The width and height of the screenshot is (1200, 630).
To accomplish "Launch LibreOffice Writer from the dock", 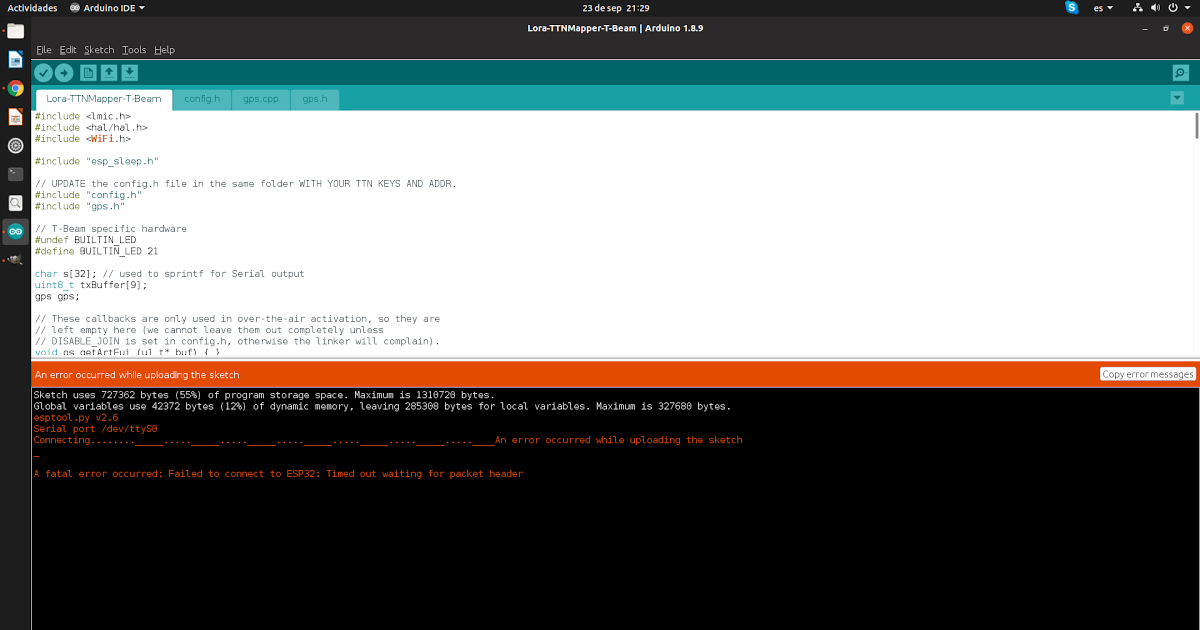I will pyautogui.click(x=15, y=59).
